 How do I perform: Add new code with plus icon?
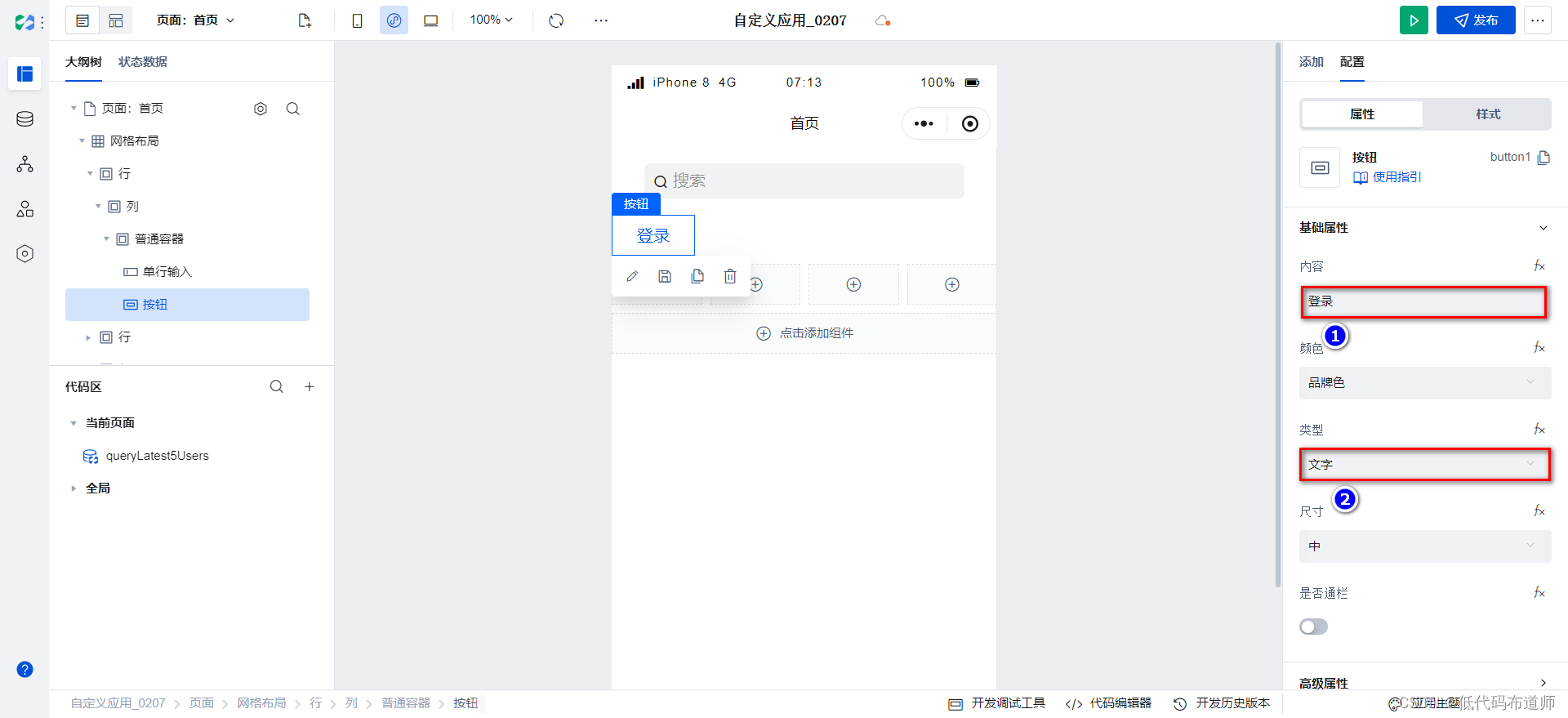(x=310, y=386)
